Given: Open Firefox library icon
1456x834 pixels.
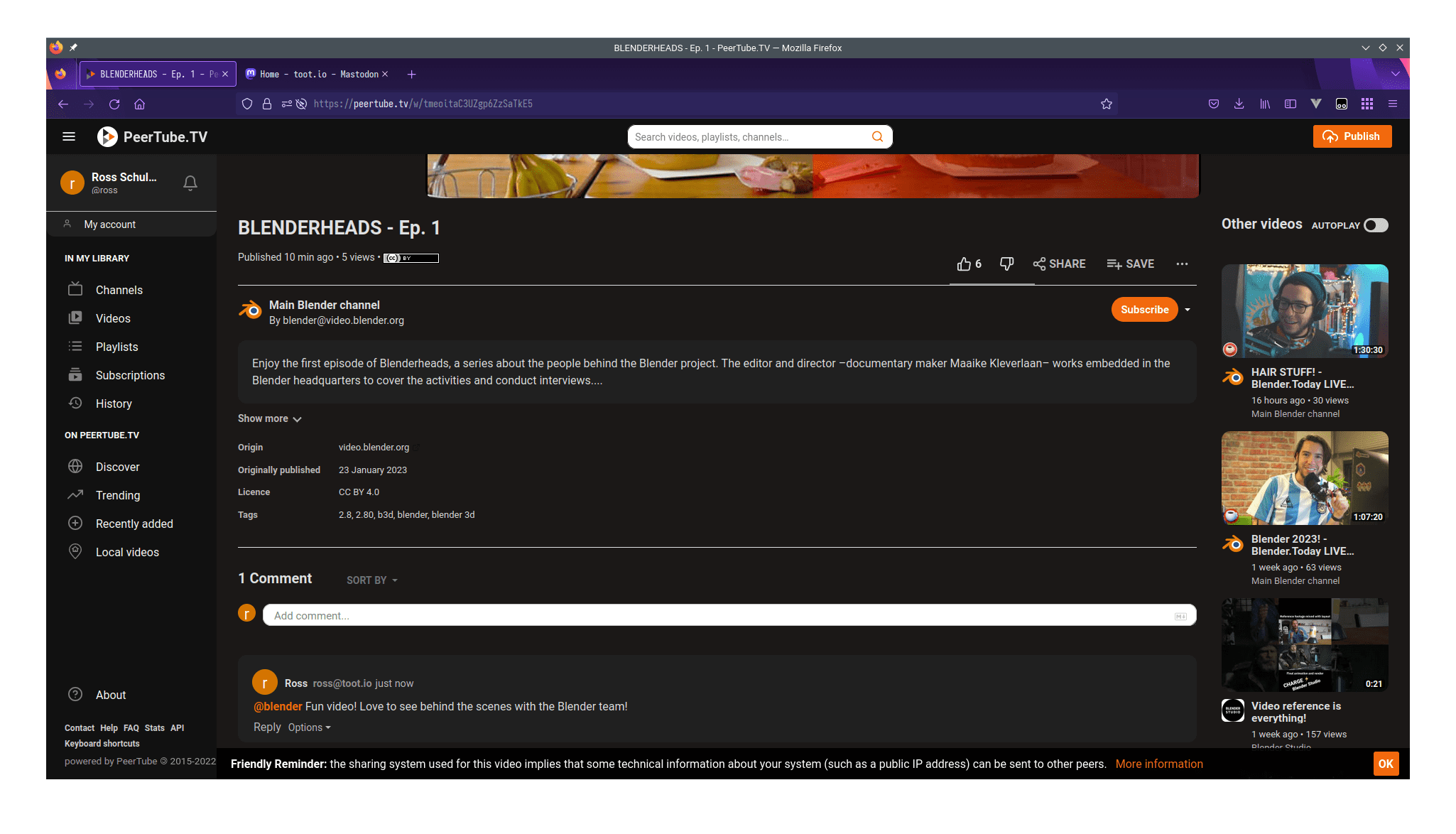Looking at the screenshot, I should [x=1265, y=104].
